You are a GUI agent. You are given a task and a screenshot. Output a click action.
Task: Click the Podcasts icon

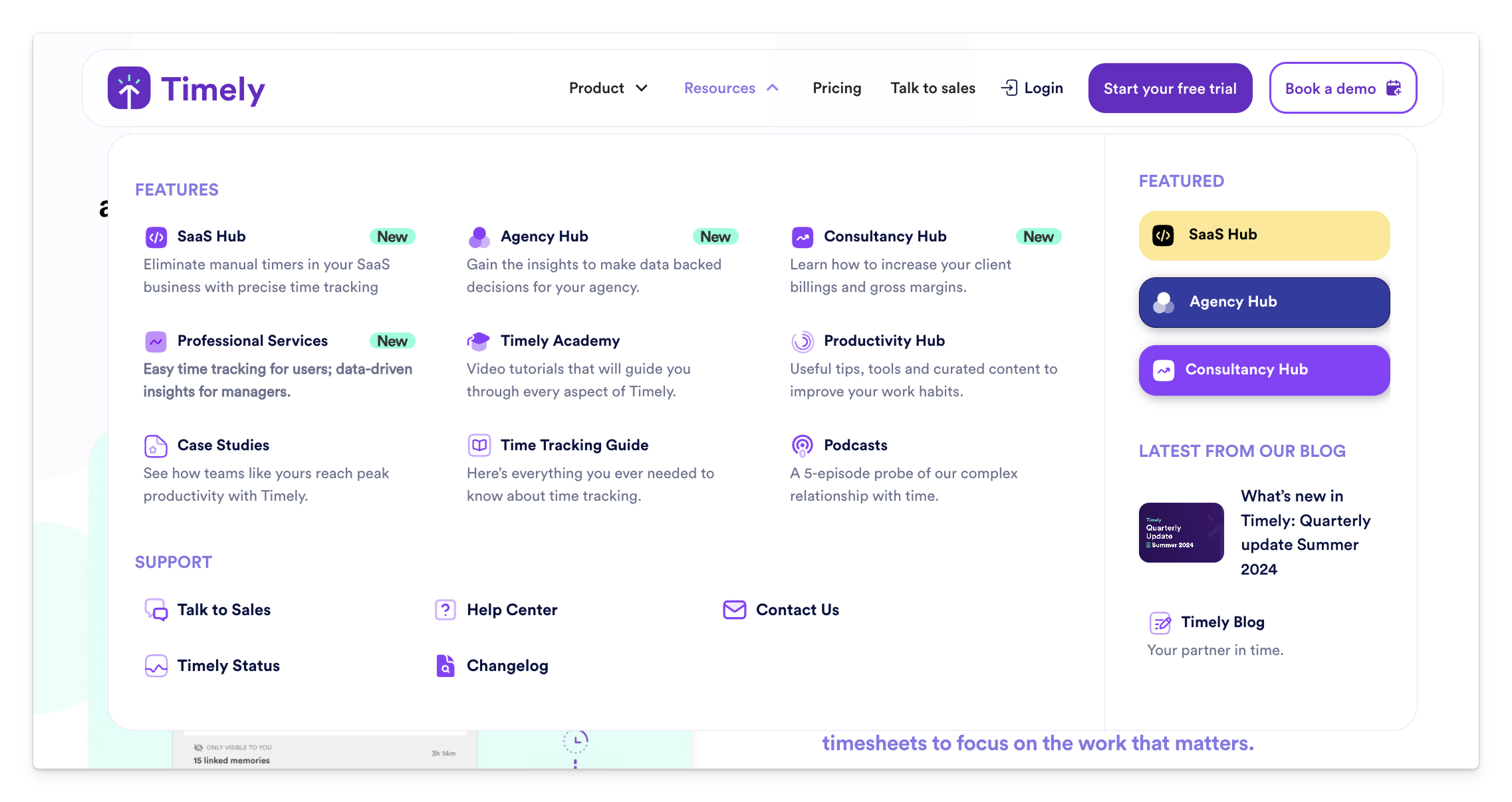[802, 445]
